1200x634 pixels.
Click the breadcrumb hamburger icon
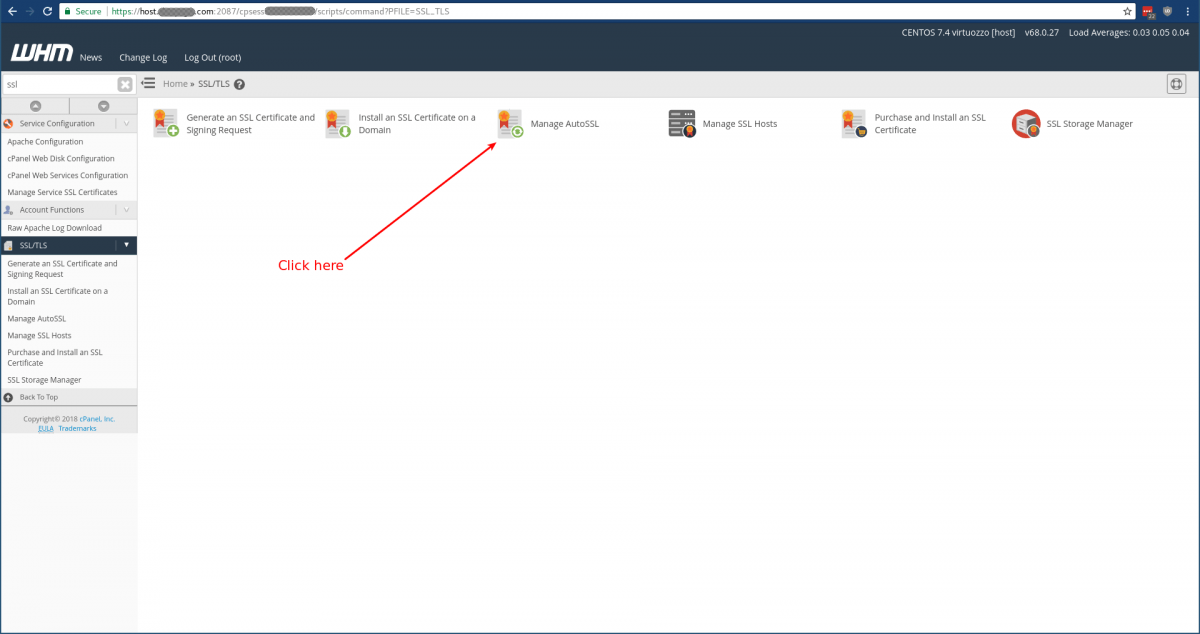click(x=149, y=83)
